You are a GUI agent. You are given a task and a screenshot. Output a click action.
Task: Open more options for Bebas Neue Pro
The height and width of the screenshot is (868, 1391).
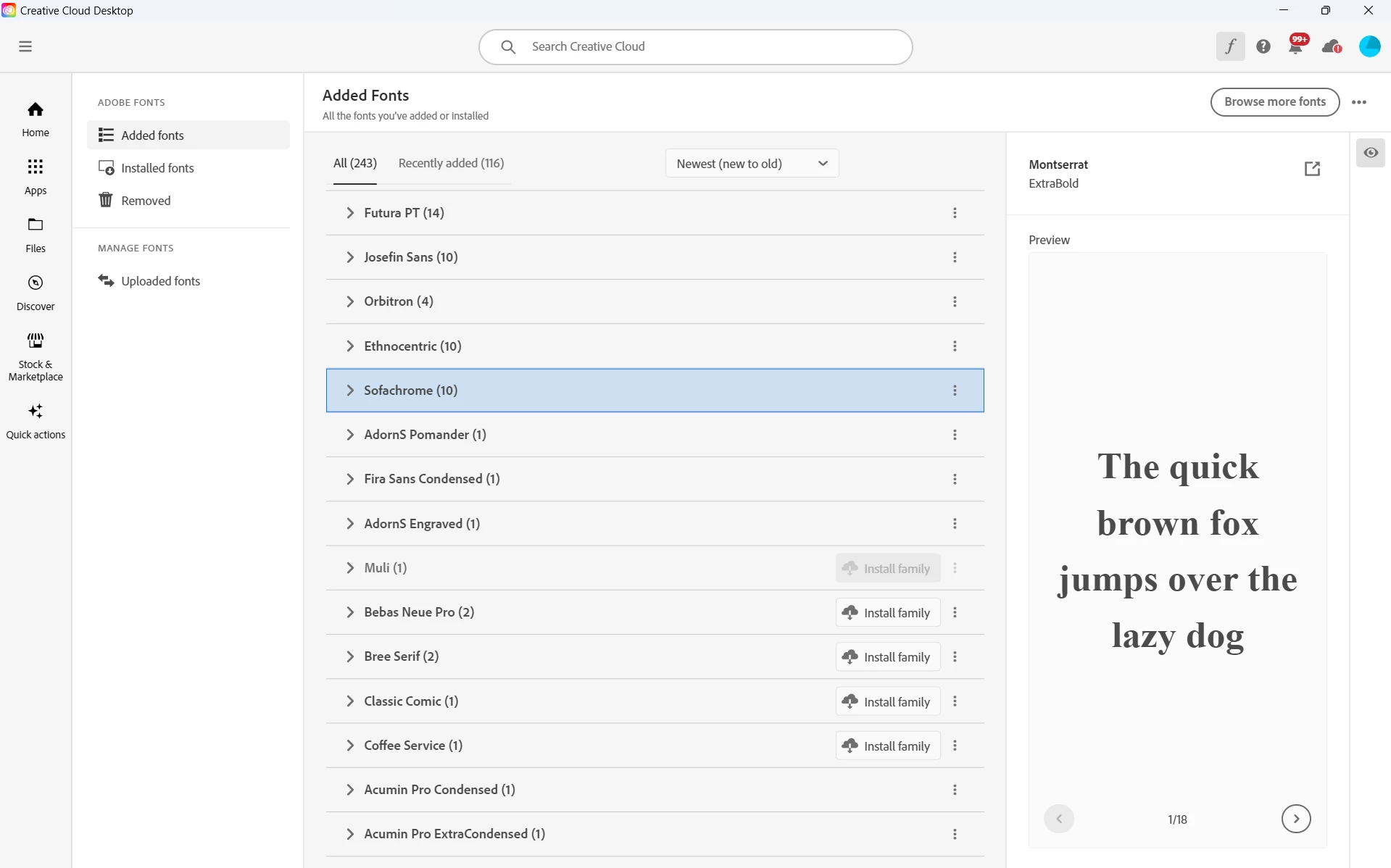pyautogui.click(x=955, y=612)
